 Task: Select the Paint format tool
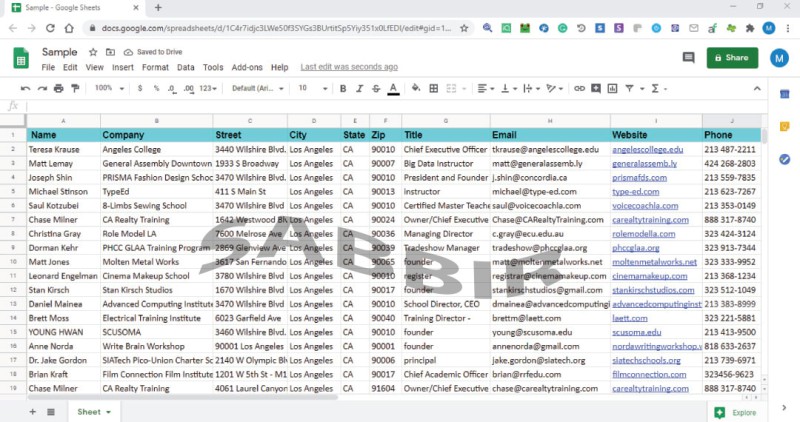click(x=76, y=89)
